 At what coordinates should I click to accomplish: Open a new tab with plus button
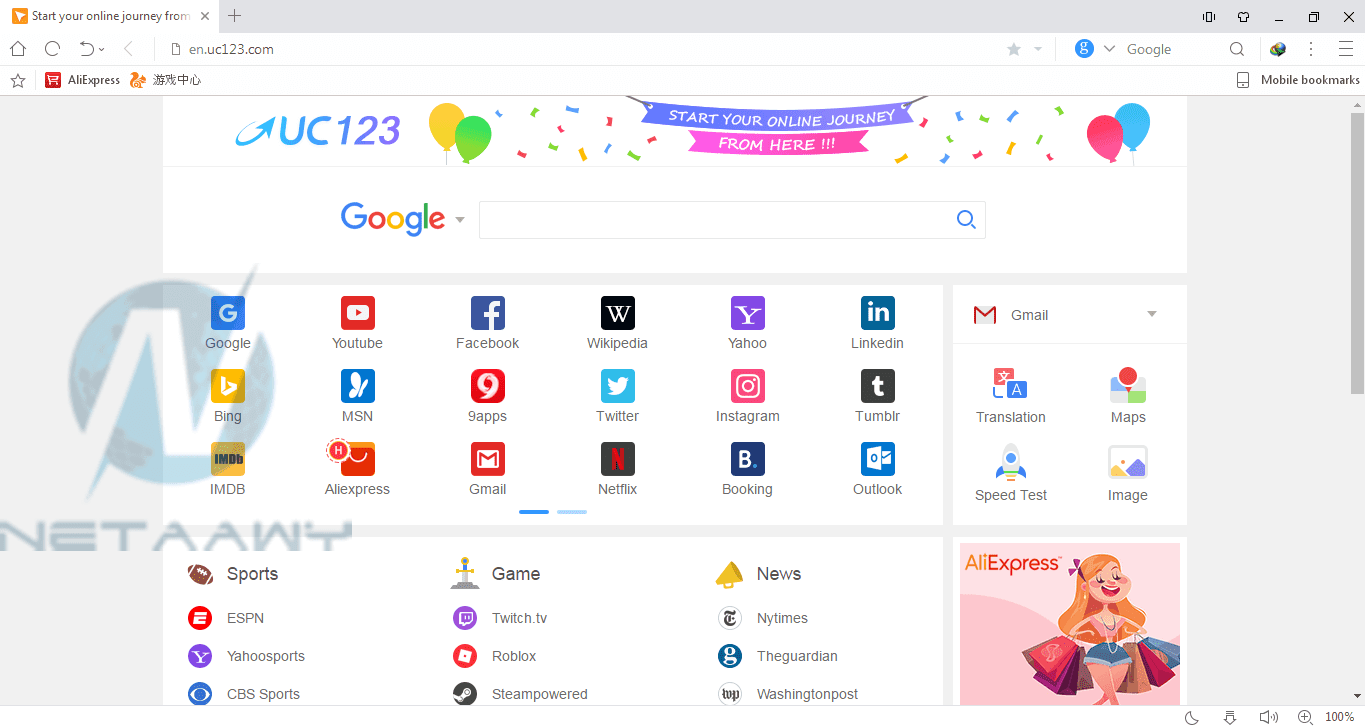235,16
